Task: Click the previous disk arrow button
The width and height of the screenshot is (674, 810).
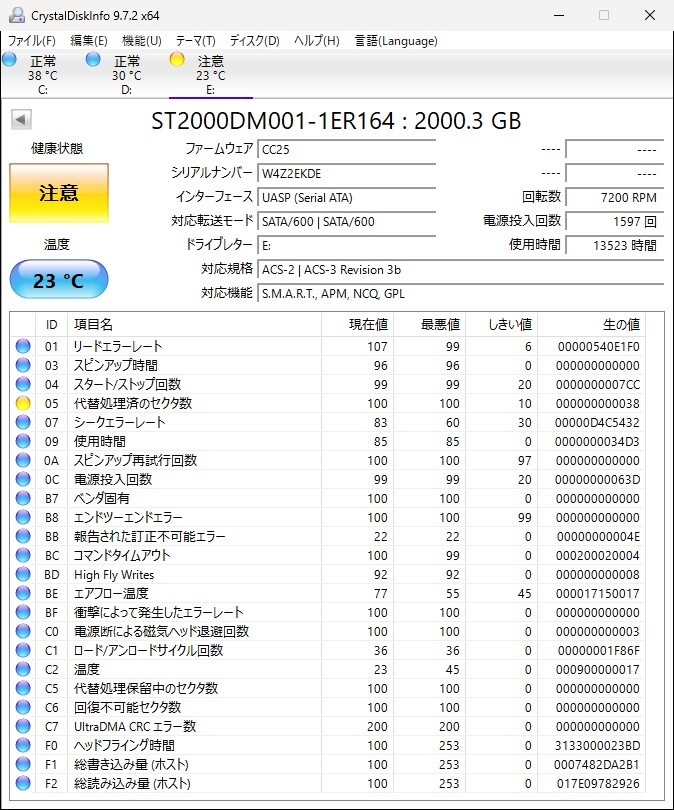Action: (21, 120)
